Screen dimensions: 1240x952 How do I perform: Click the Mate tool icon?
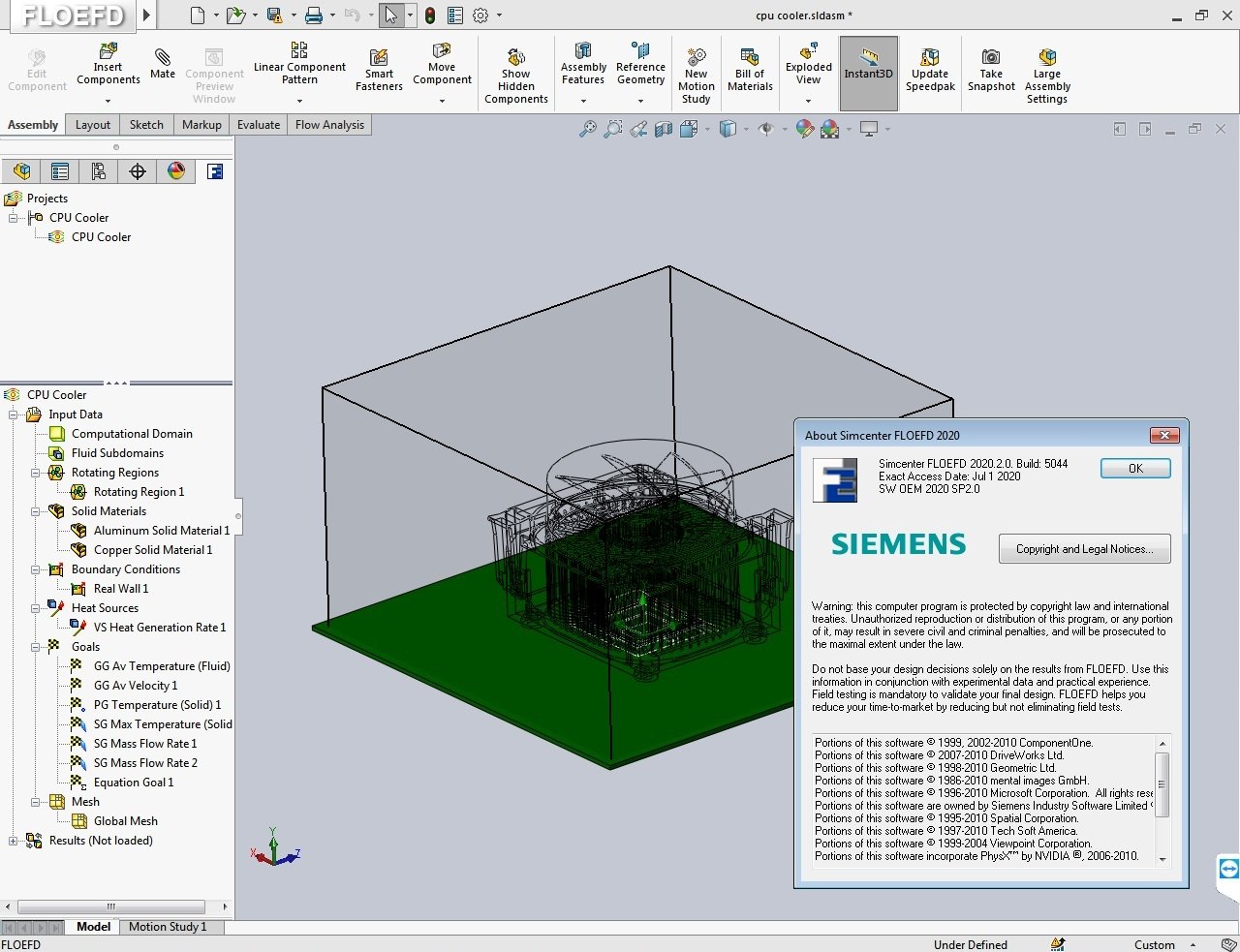coord(163,56)
